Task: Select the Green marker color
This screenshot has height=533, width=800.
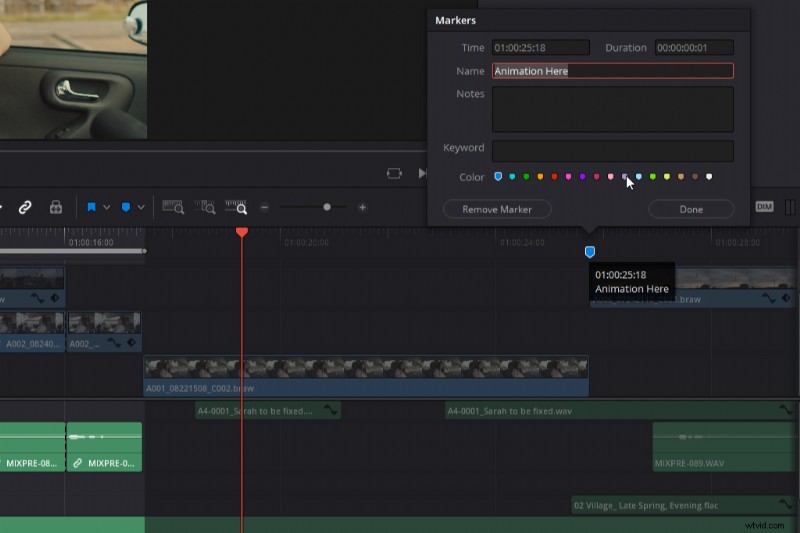Action: pyautogui.click(x=526, y=176)
